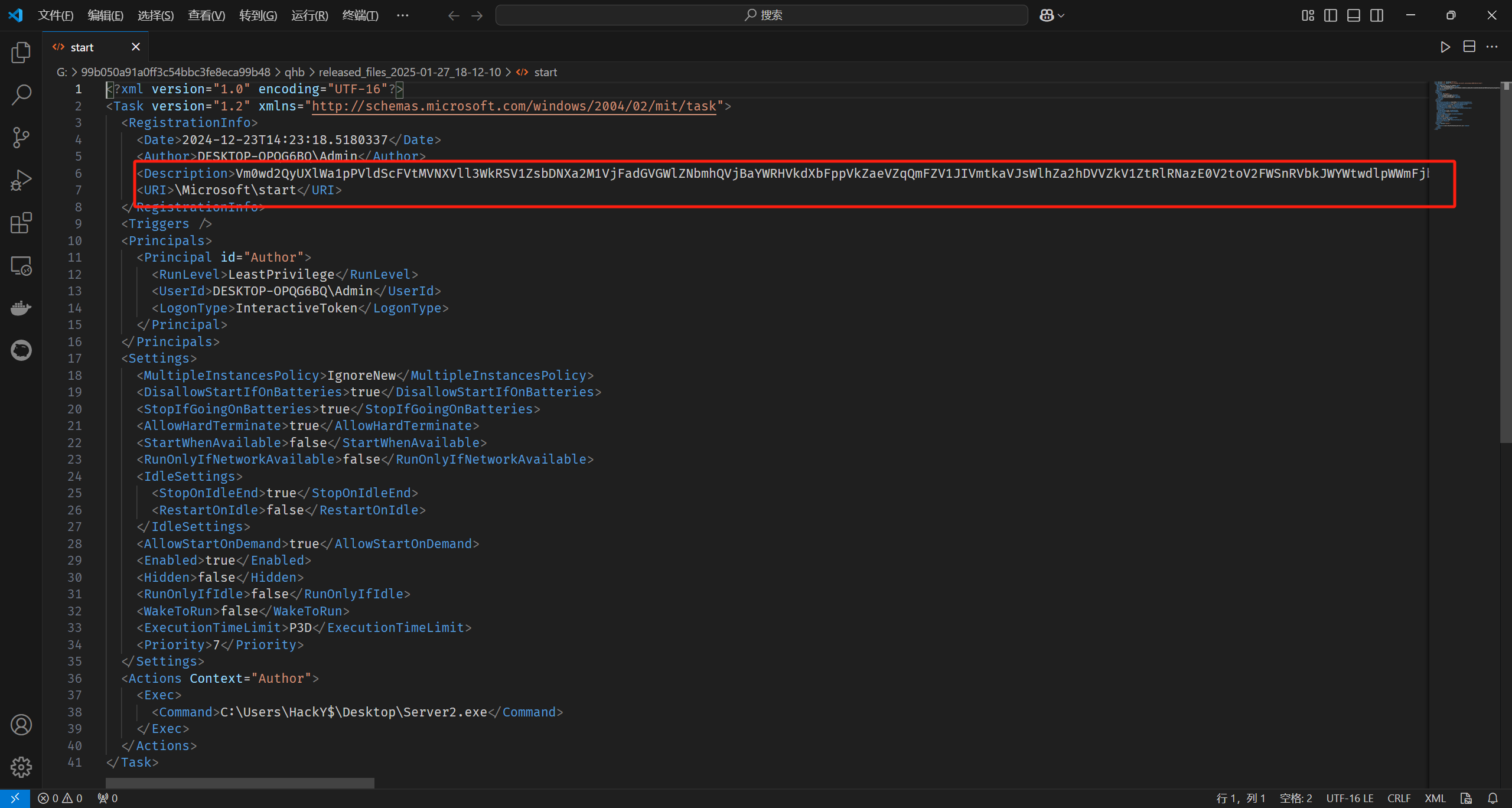Change language mode XML
Image resolution: width=1512 pixels, height=808 pixels.
click(1435, 799)
